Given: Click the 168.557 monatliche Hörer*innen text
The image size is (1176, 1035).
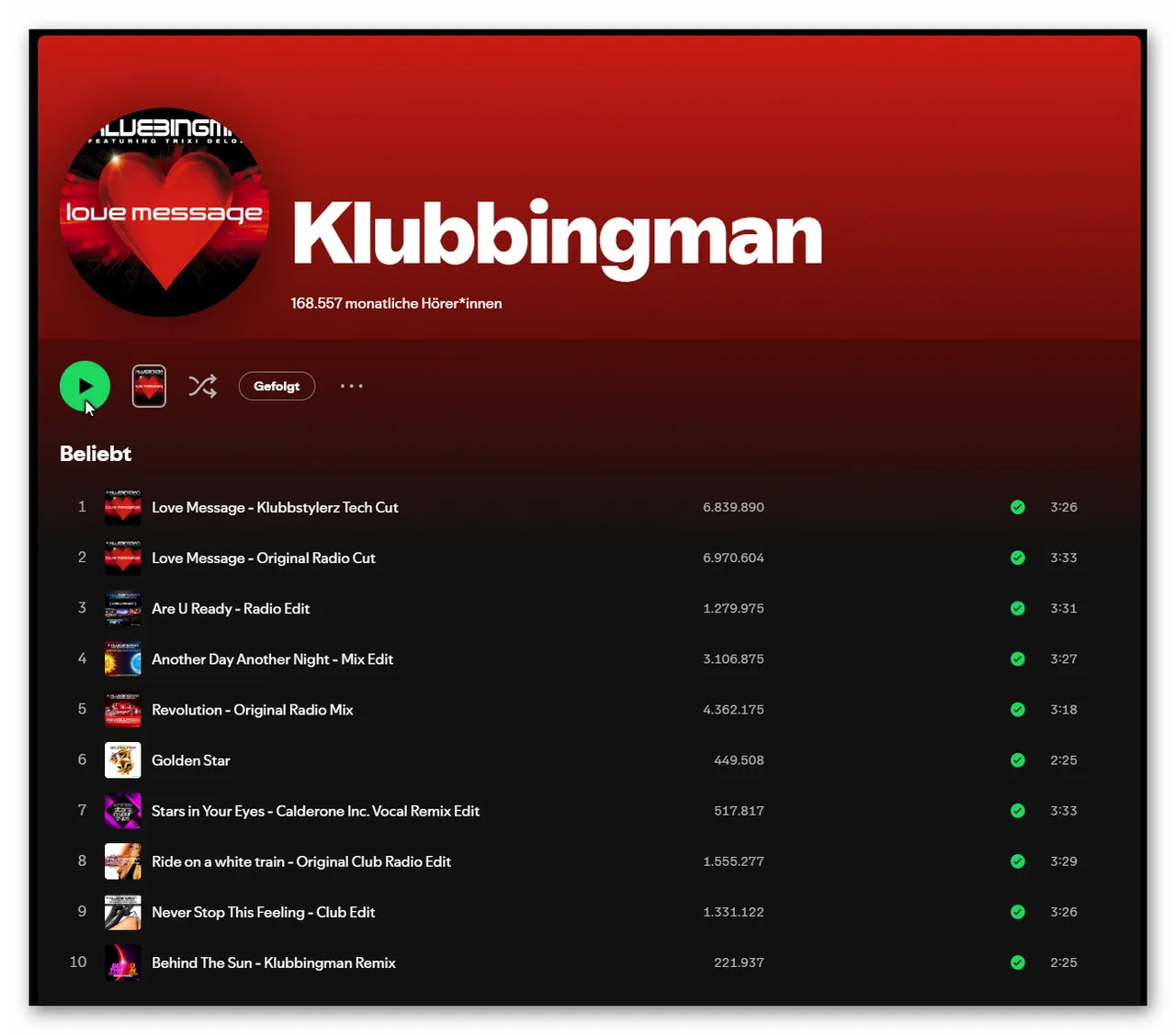Looking at the screenshot, I should (396, 303).
